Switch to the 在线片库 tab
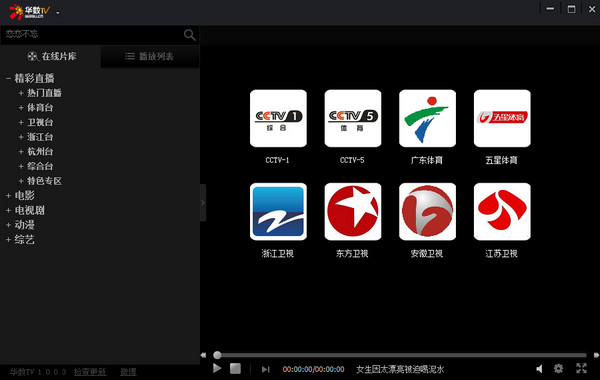This screenshot has height=380, width=600. (51, 56)
